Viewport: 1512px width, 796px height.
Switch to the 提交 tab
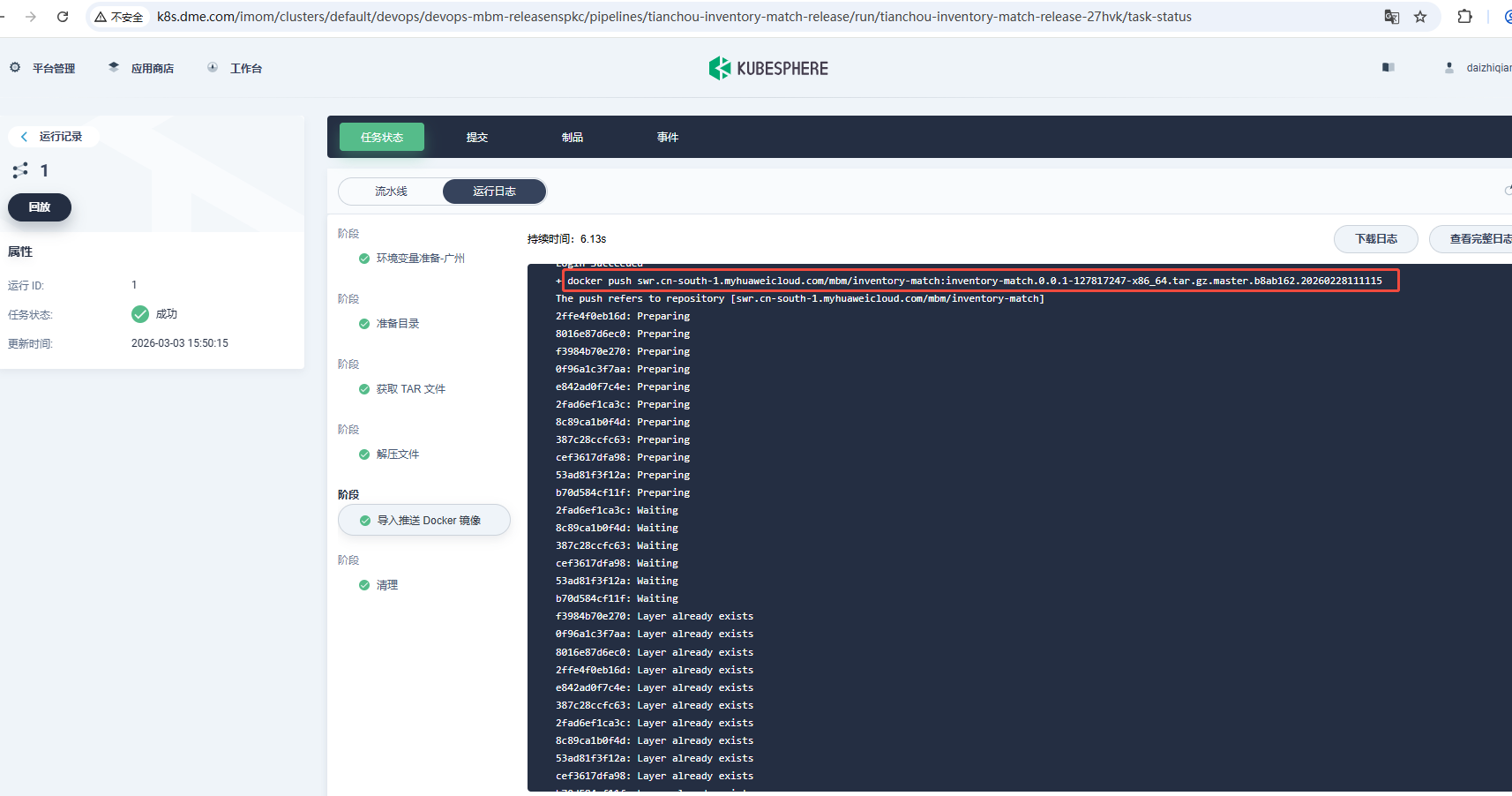point(477,137)
